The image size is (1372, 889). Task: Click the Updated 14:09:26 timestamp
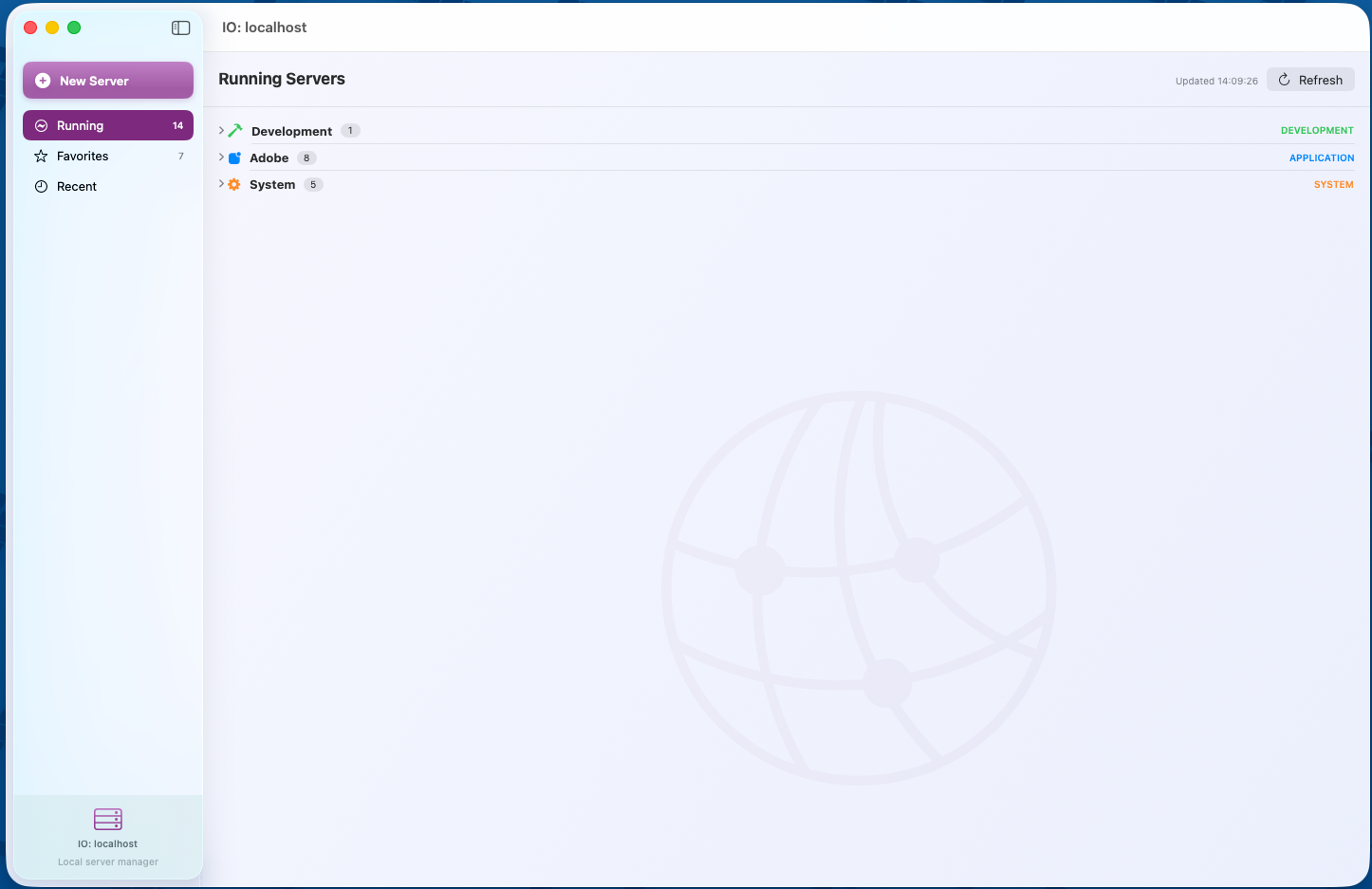(1216, 81)
